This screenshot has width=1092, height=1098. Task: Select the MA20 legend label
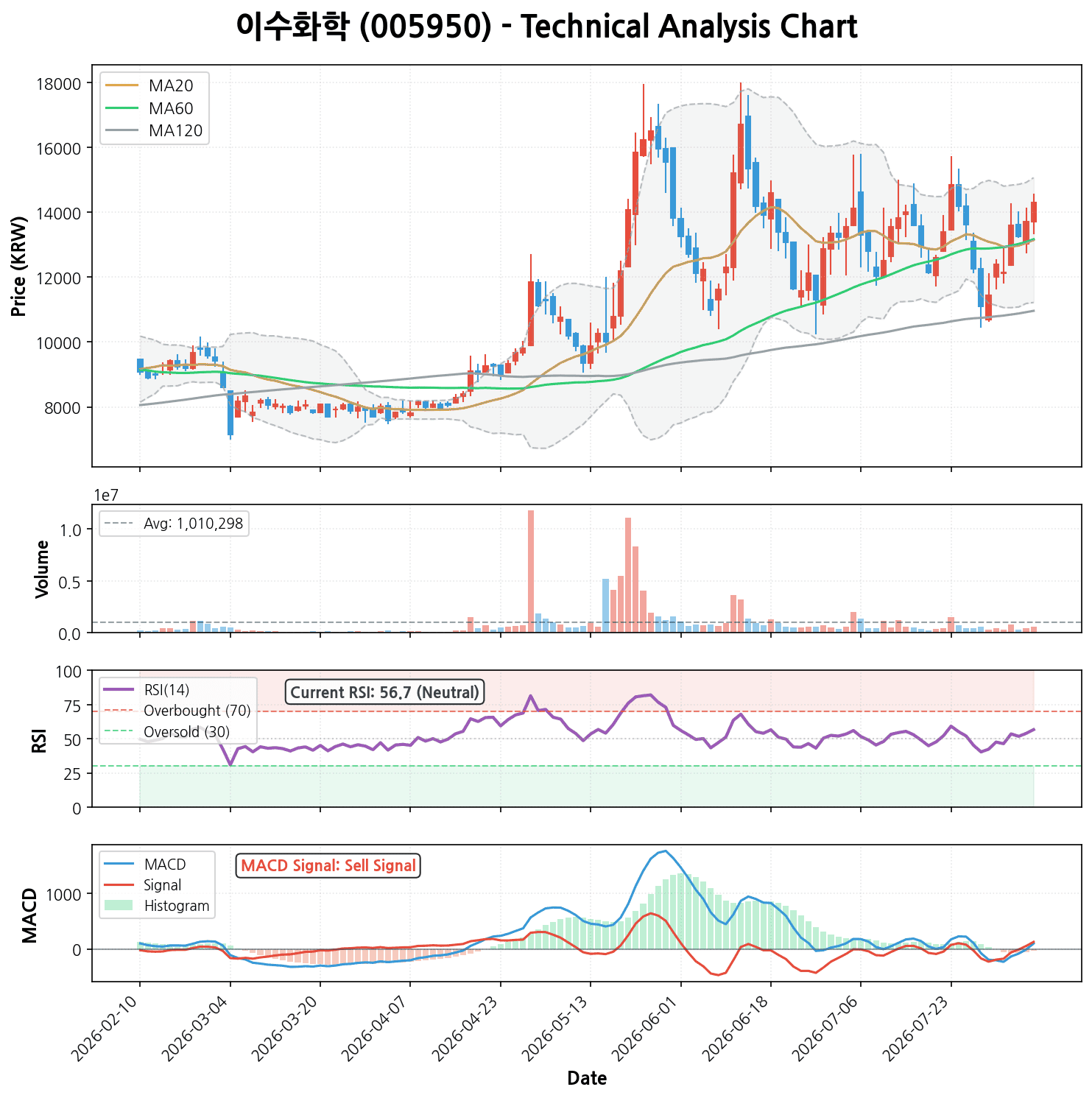(171, 86)
